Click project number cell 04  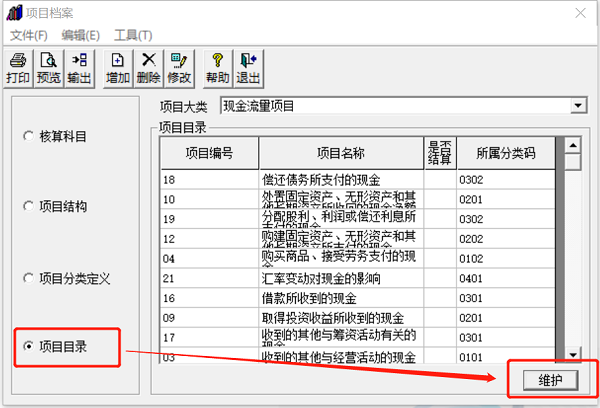coord(210,259)
